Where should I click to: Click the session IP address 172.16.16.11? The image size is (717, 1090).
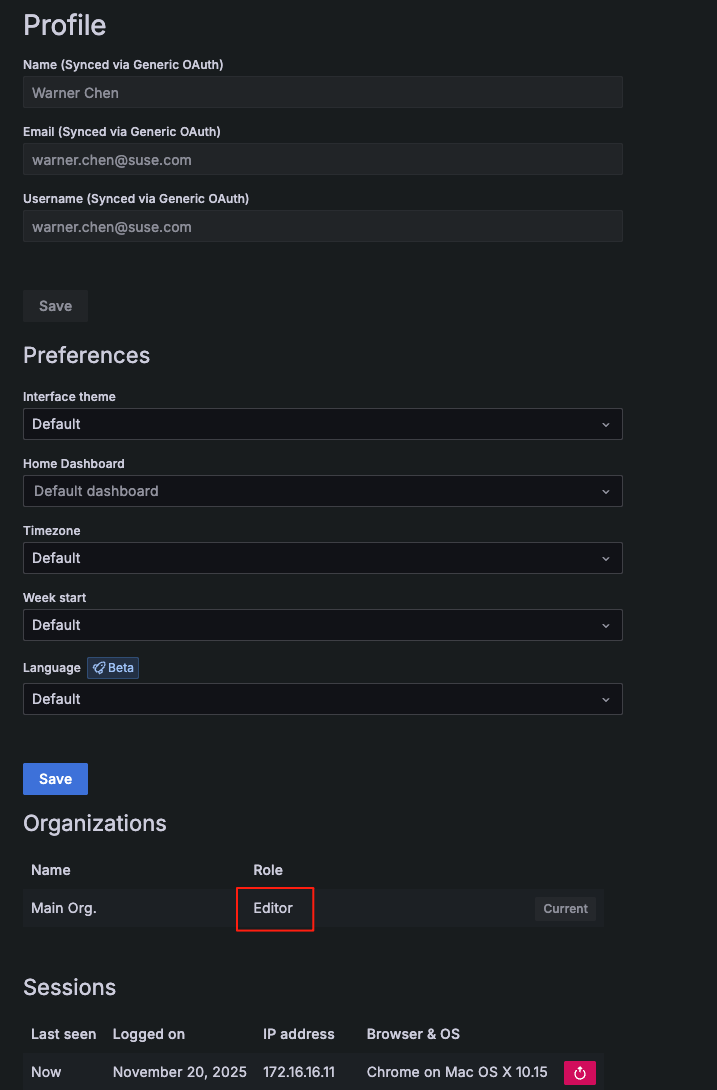299,1072
